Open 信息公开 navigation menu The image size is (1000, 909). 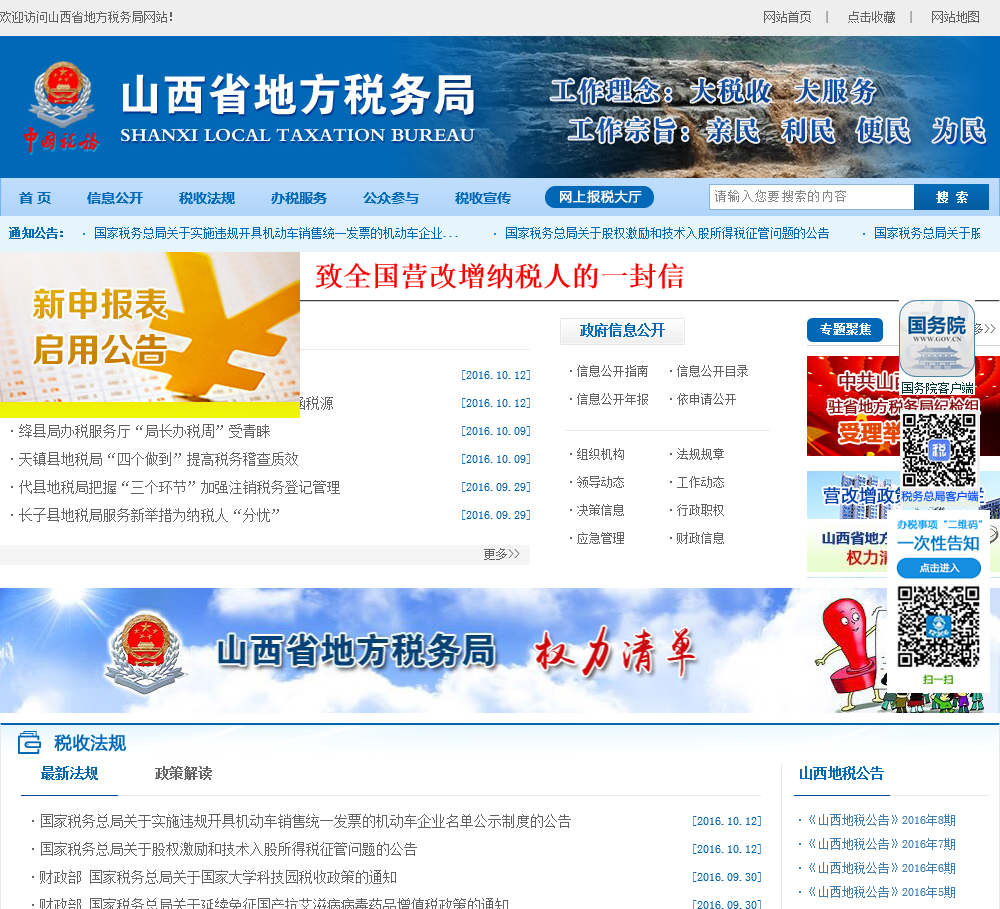(115, 198)
